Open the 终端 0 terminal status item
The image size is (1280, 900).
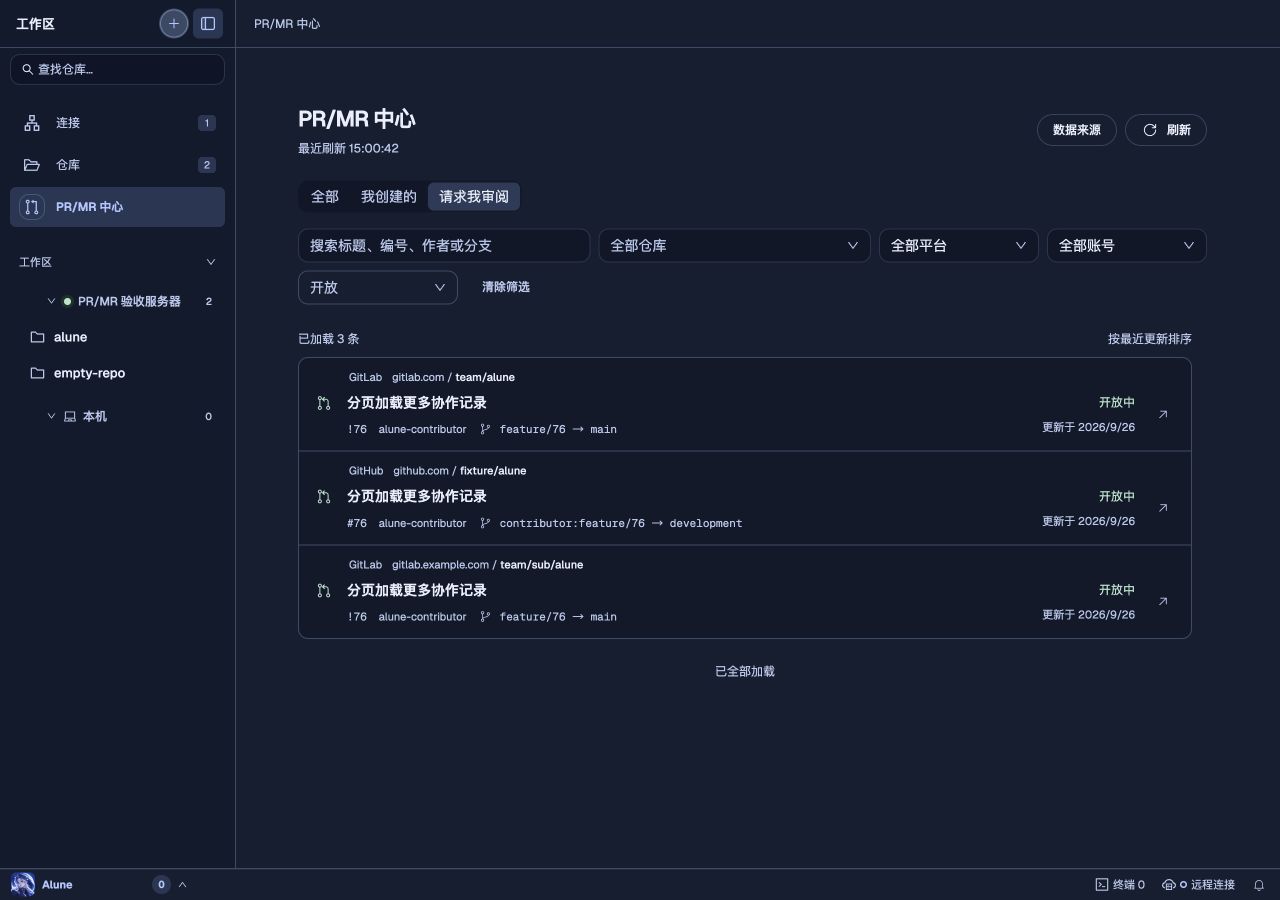tap(1120, 885)
